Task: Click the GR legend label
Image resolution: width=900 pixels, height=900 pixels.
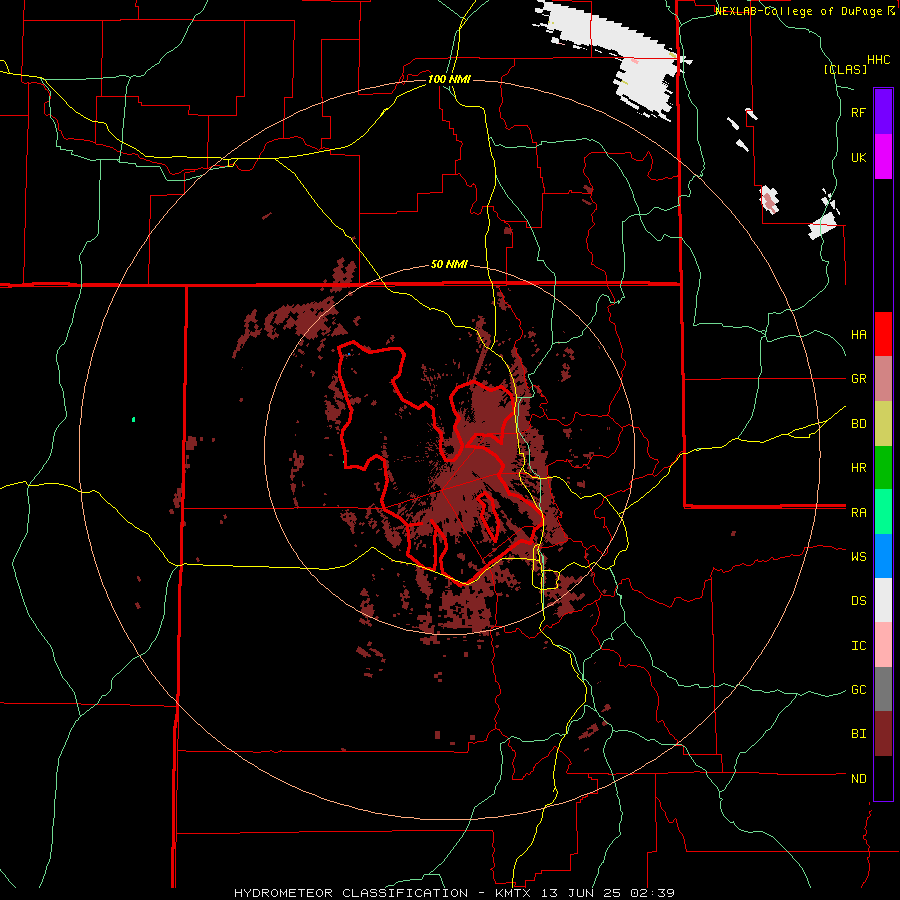Action: pos(859,379)
